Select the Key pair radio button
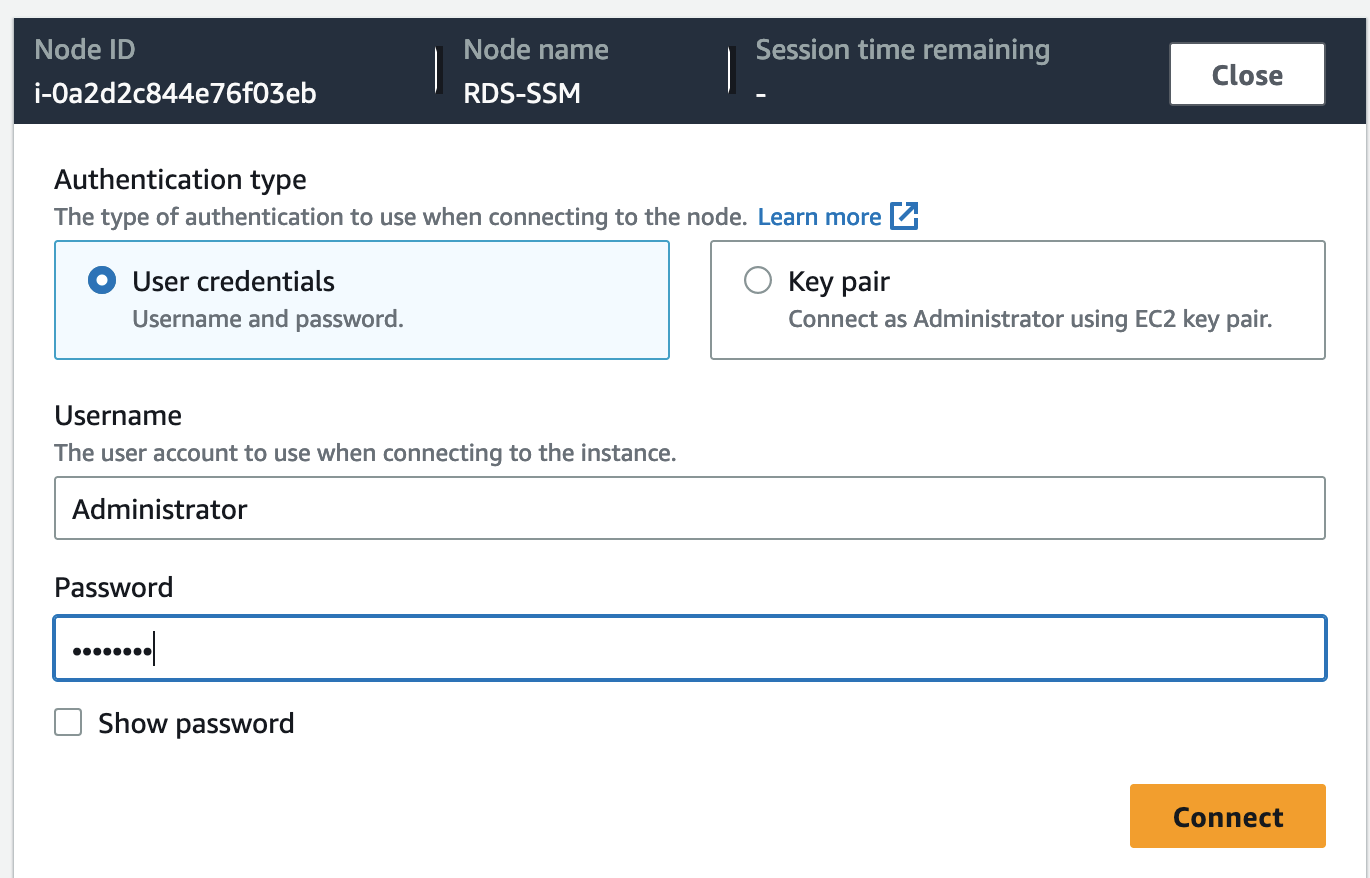The image size is (1370, 878). [758, 281]
